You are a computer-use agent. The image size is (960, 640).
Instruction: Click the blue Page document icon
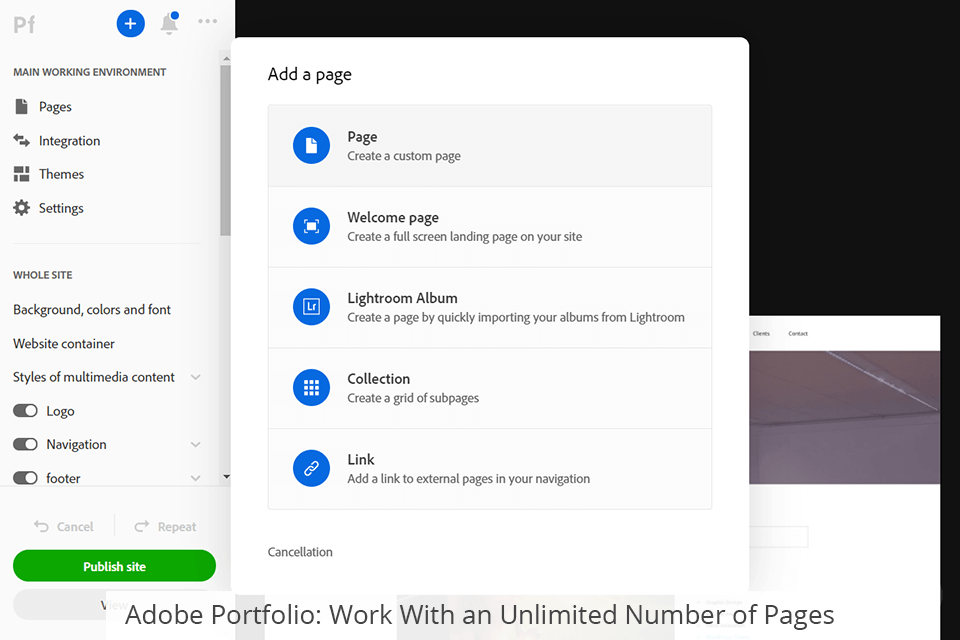pos(311,146)
